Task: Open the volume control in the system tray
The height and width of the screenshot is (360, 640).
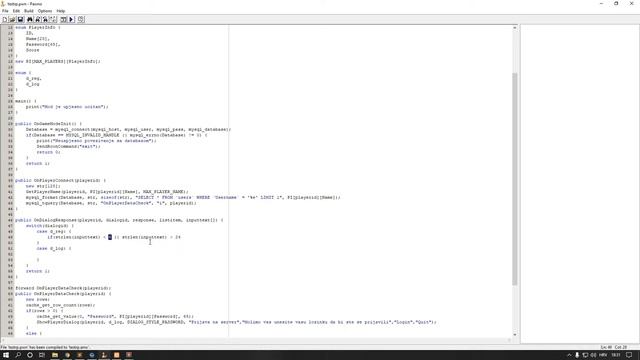Action: [x=593, y=355]
